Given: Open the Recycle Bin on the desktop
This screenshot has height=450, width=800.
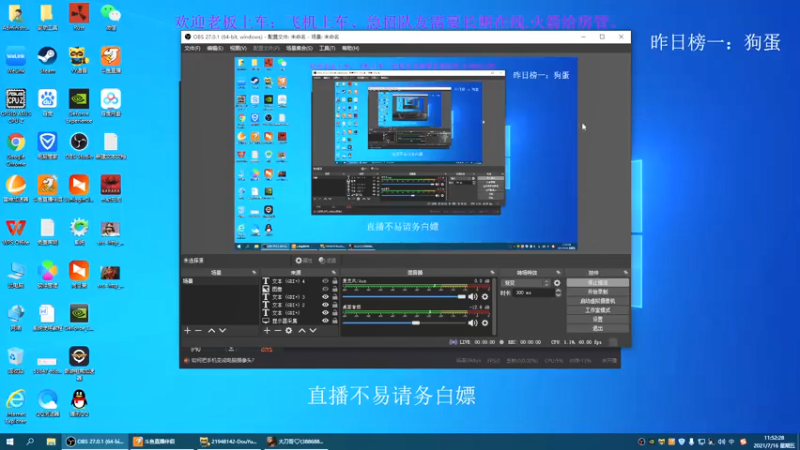Looking at the screenshot, I should point(16,361).
